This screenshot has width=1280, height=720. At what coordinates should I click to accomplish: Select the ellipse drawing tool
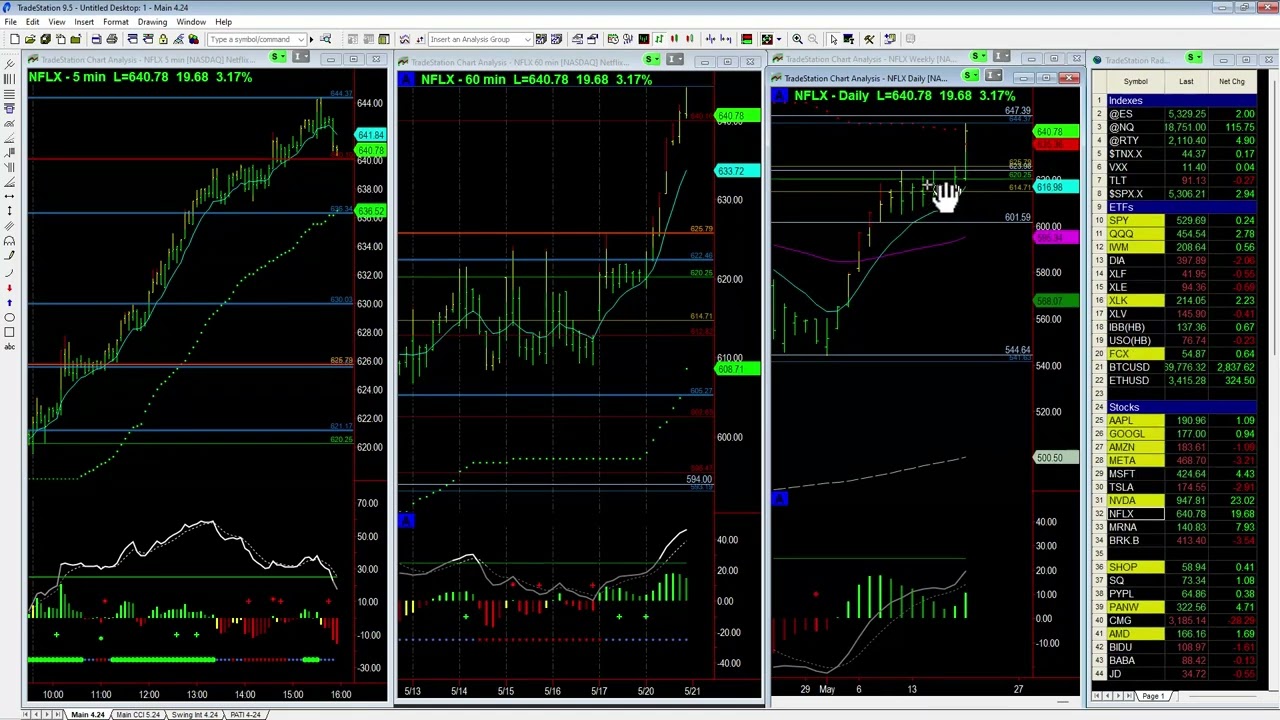[x=10, y=317]
